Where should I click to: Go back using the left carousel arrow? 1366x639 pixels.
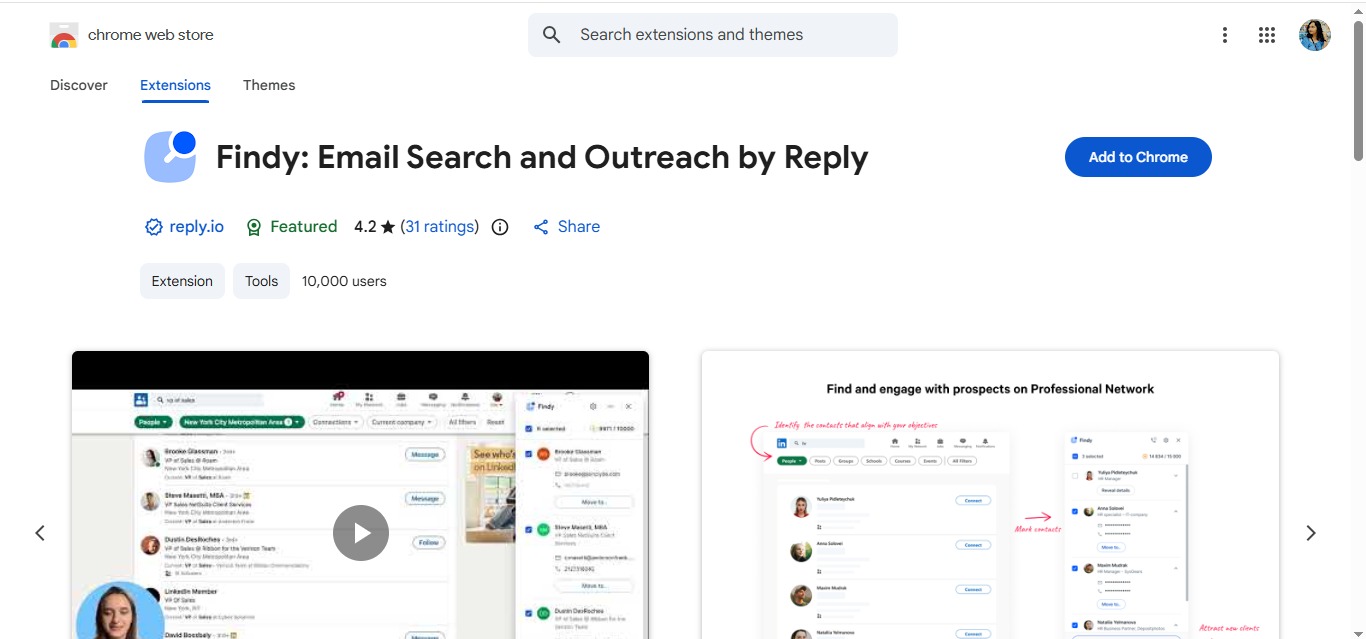(x=40, y=532)
